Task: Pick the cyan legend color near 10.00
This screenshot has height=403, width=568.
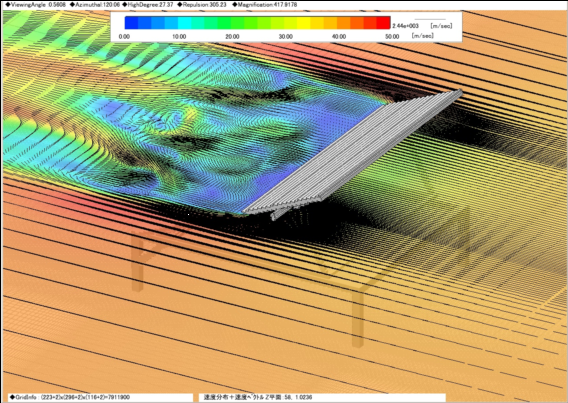Action: (x=184, y=23)
